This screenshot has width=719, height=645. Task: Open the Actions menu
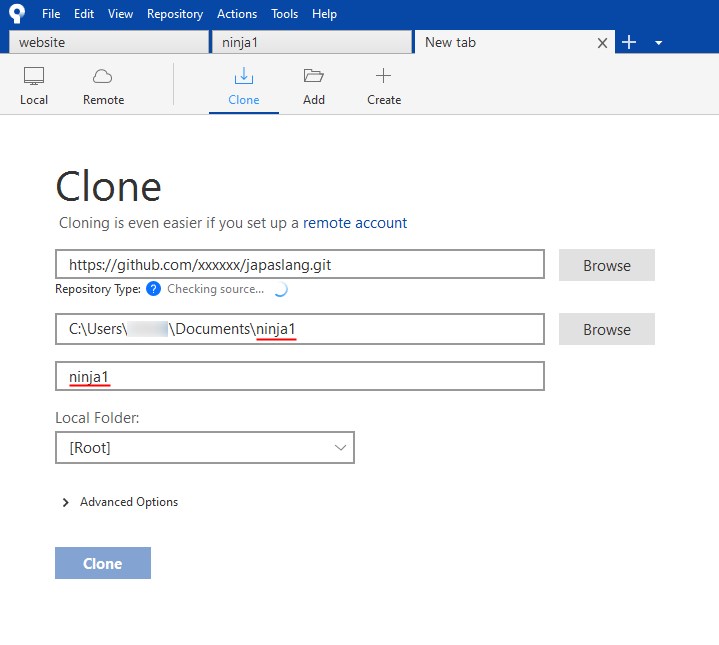pos(237,14)
